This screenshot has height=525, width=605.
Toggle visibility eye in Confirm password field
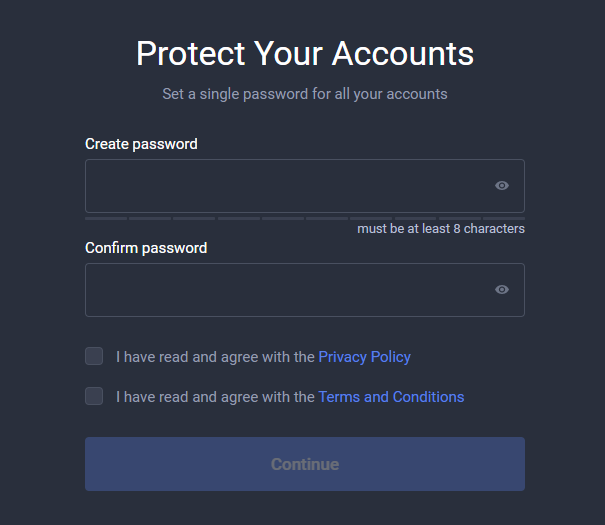(502, 289)
